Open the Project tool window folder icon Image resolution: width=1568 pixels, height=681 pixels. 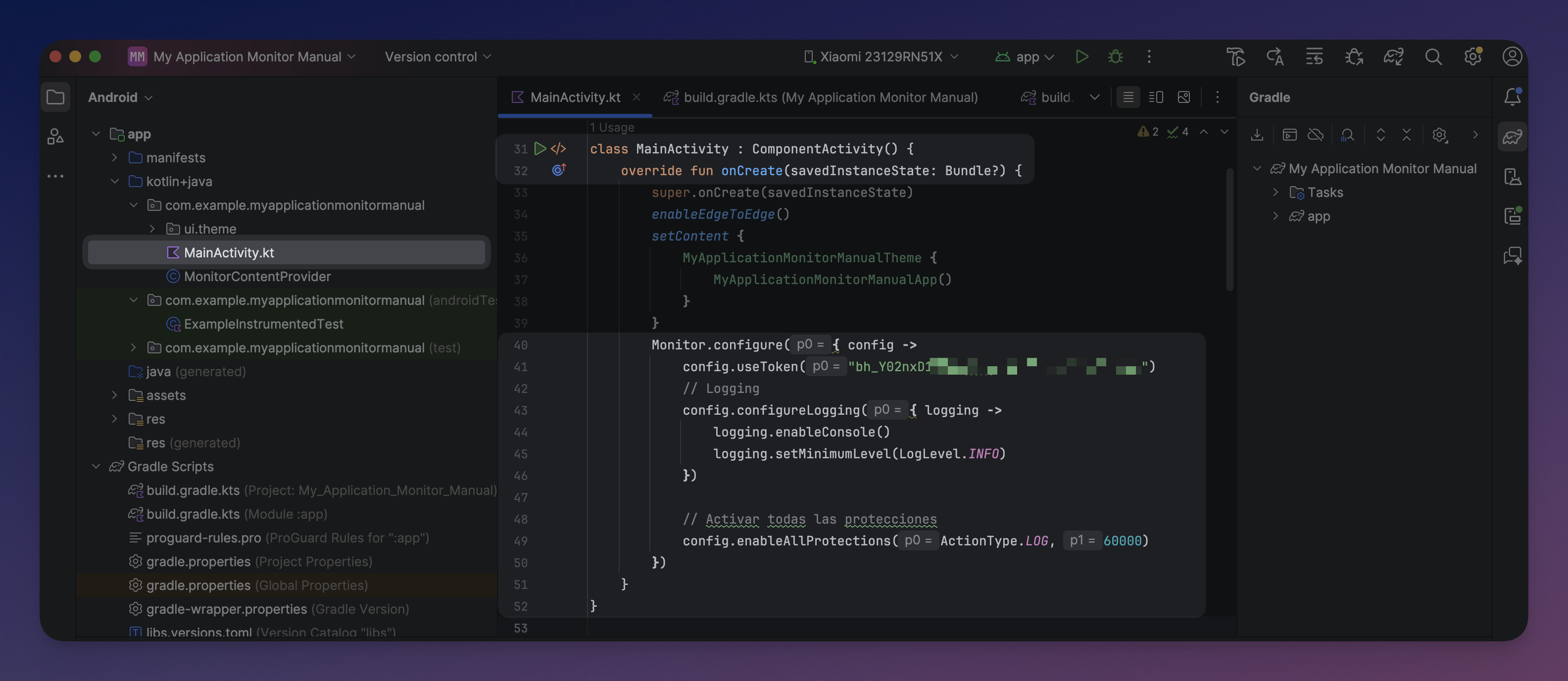55,97
